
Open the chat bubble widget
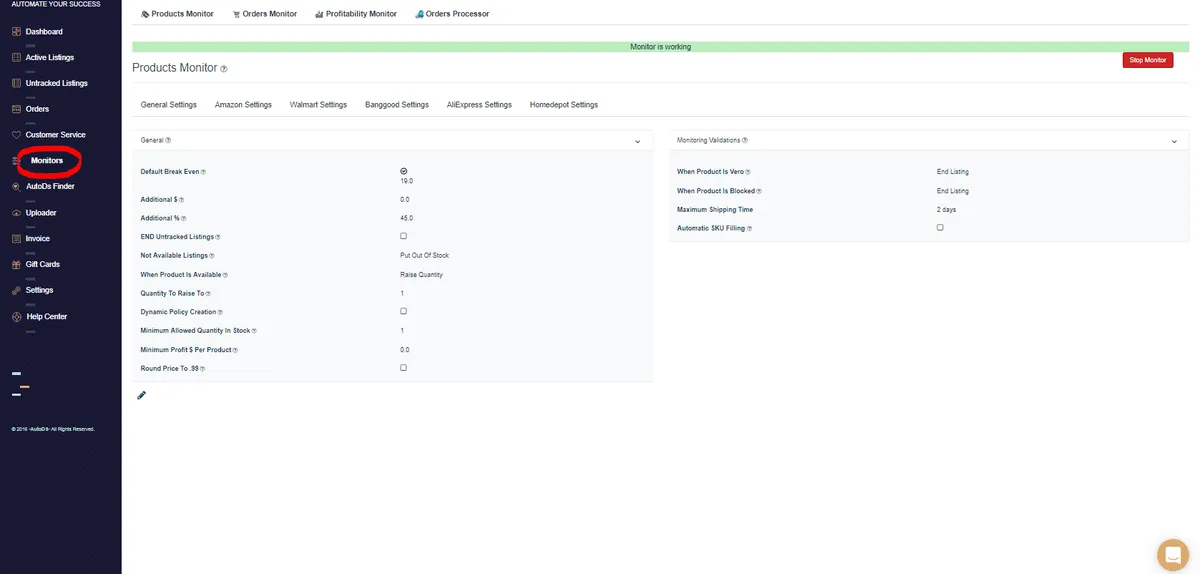pos(1171,553)
